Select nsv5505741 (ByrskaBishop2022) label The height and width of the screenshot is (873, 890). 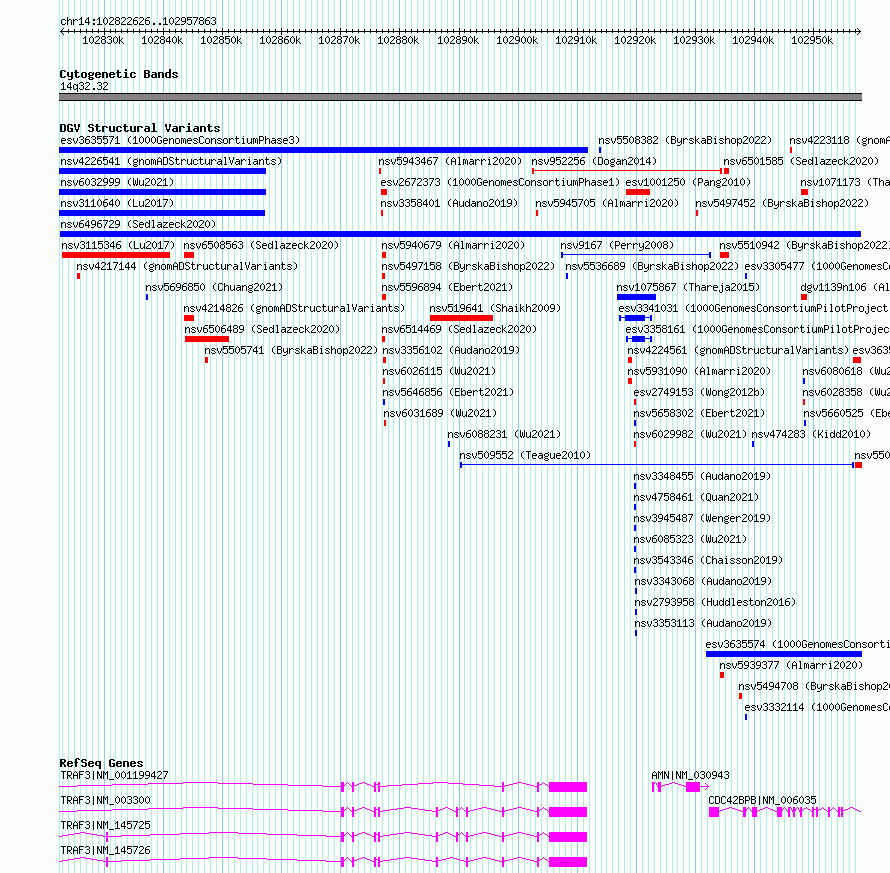coord(291,350)
